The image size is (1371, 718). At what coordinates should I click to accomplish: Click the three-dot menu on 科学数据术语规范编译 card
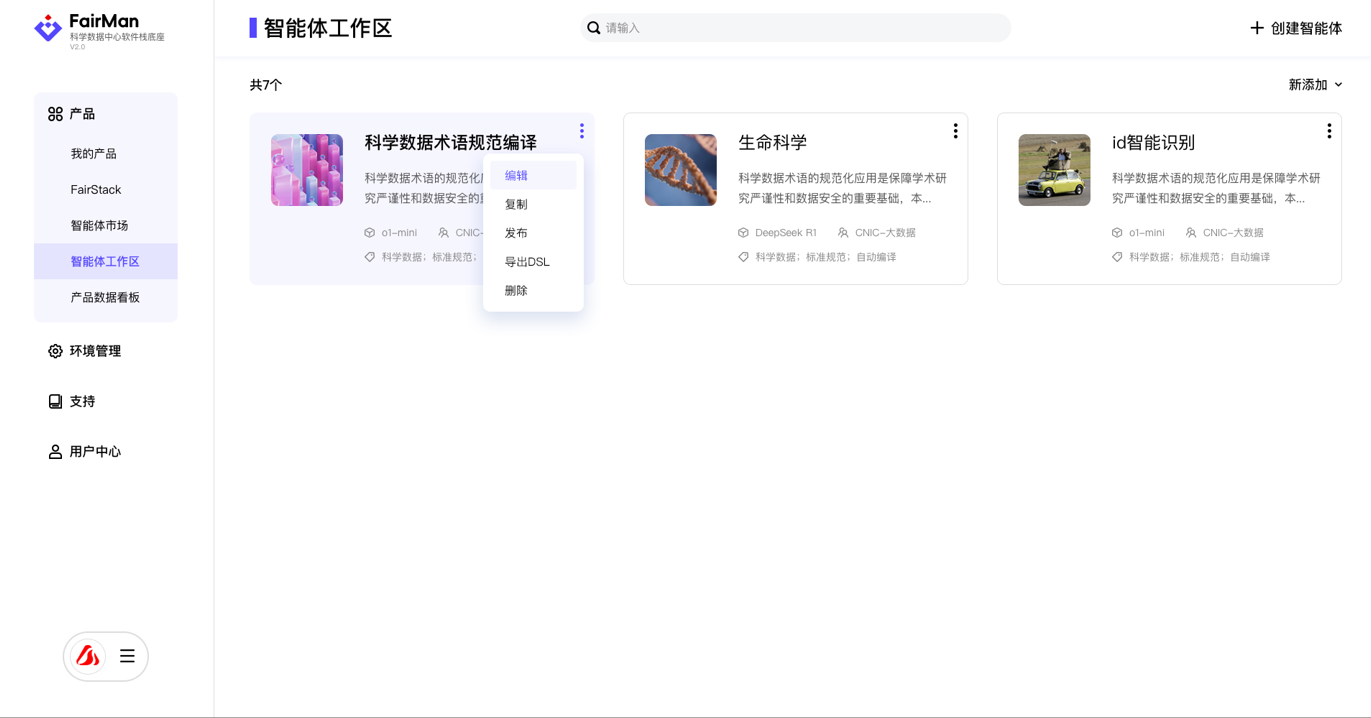coord(581,131)
